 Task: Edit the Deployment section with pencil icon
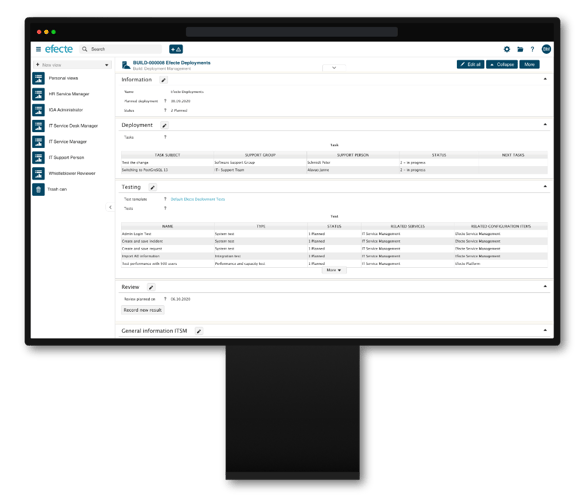click(165, 125)
